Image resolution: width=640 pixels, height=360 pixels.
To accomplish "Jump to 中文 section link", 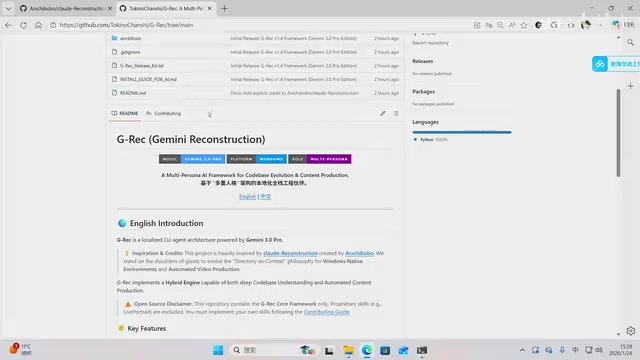I will pos(266,197).
